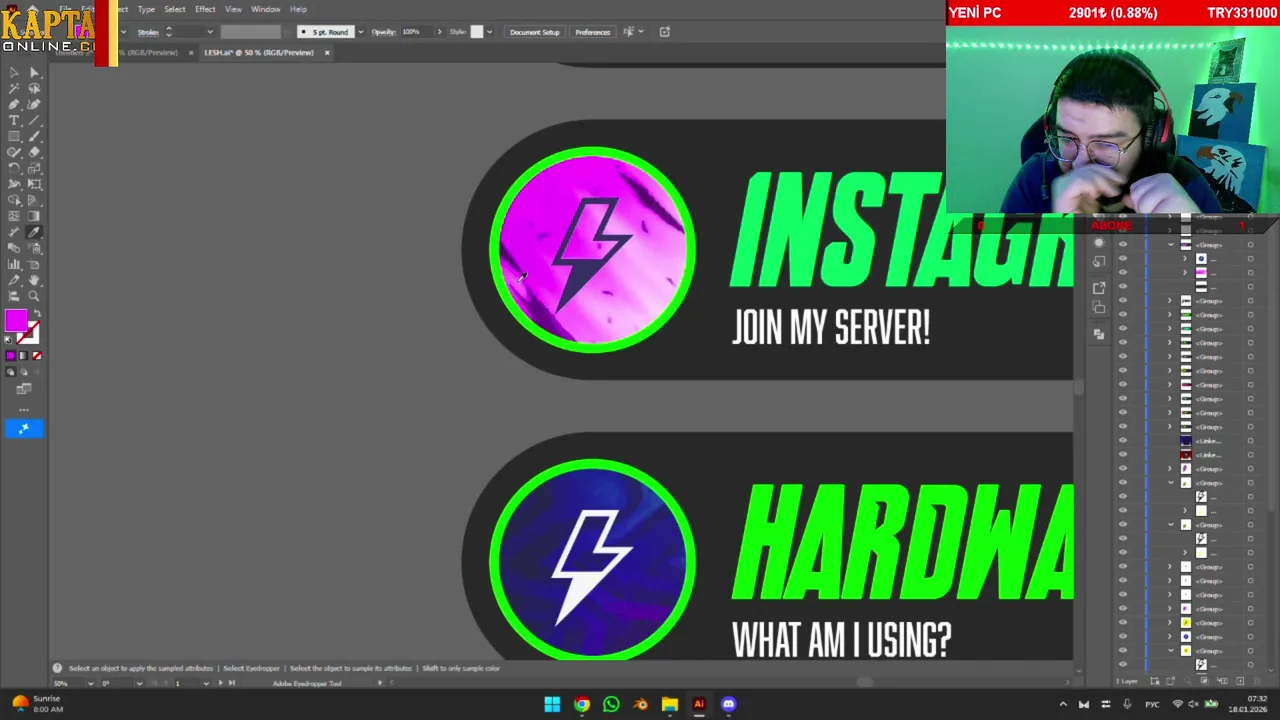Click Document Setup button
This screenshot has height=720, width=1280.
point(535,32)
